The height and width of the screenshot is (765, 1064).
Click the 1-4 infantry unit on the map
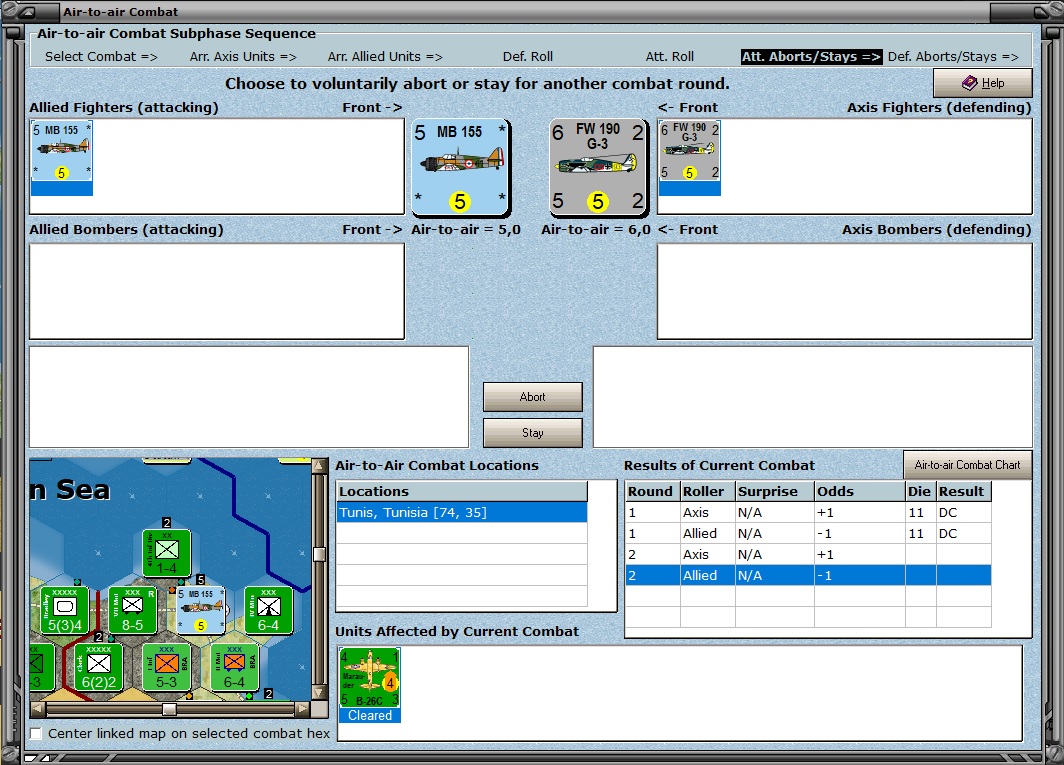coord(166,553)
